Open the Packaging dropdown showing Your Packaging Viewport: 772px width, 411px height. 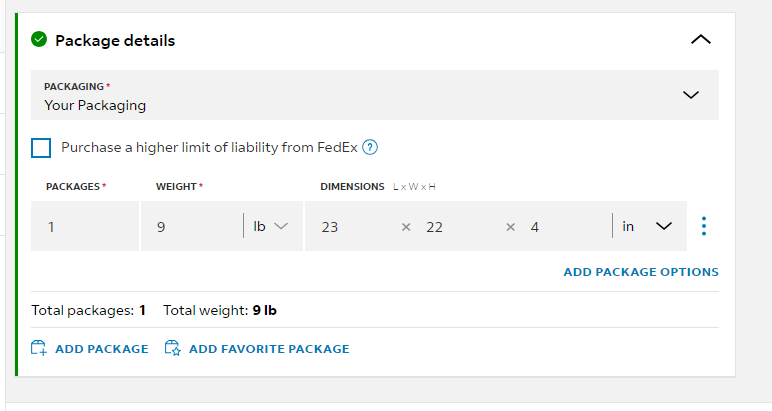pos(375,95)
